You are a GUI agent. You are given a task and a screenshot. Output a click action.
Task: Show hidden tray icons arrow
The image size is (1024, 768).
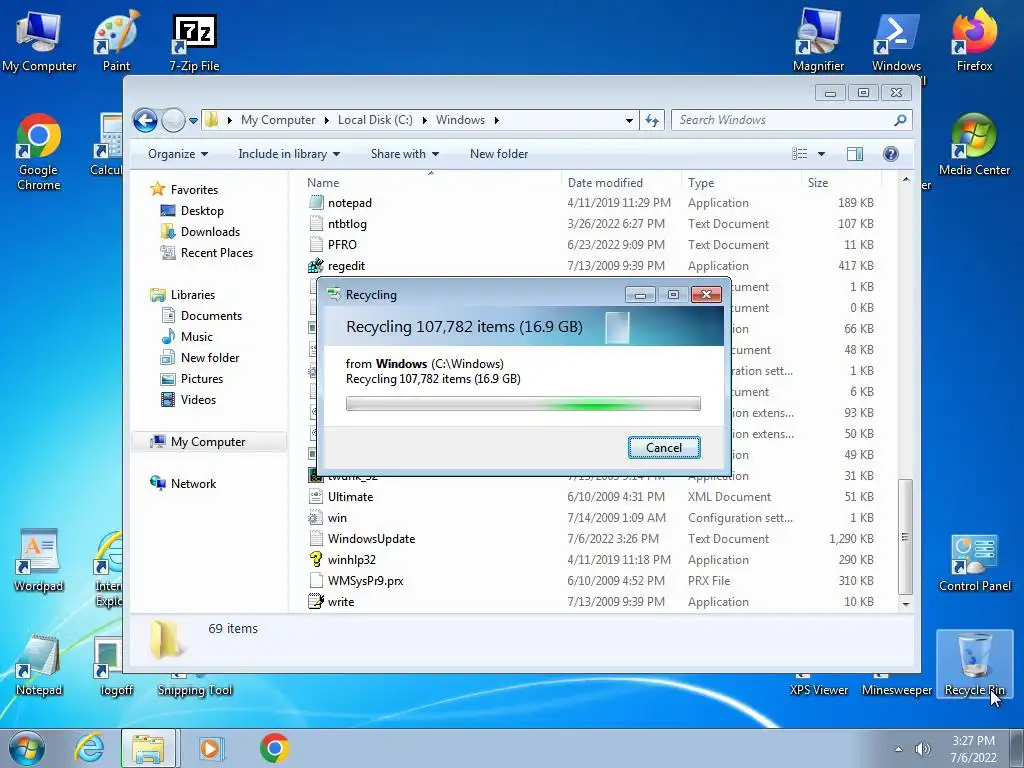899,749
